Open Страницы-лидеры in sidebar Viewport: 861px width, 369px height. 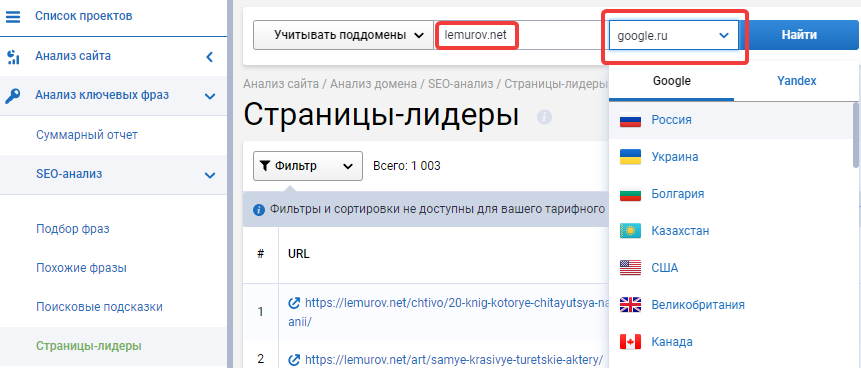point(88,346)
